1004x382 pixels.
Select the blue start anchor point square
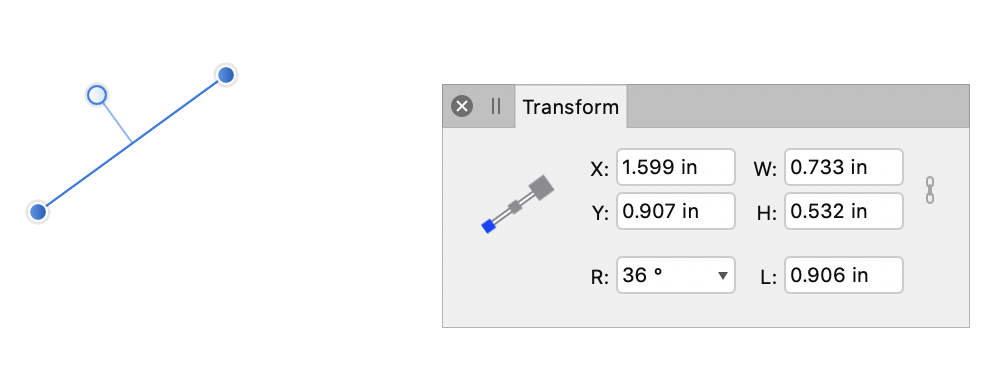point(489,226)
